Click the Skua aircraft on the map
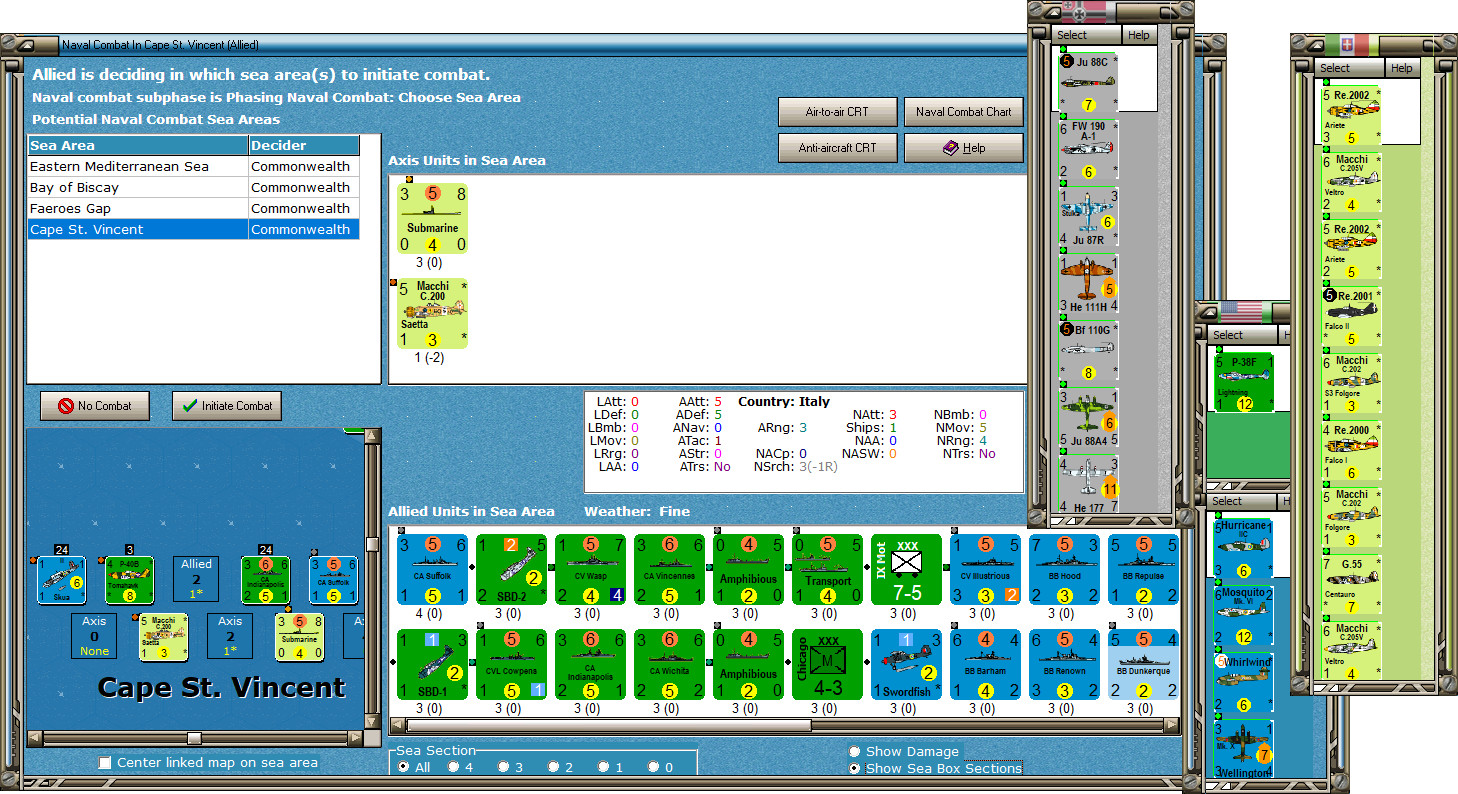This screenshot has height=794, width=1458. coord(62,581)
